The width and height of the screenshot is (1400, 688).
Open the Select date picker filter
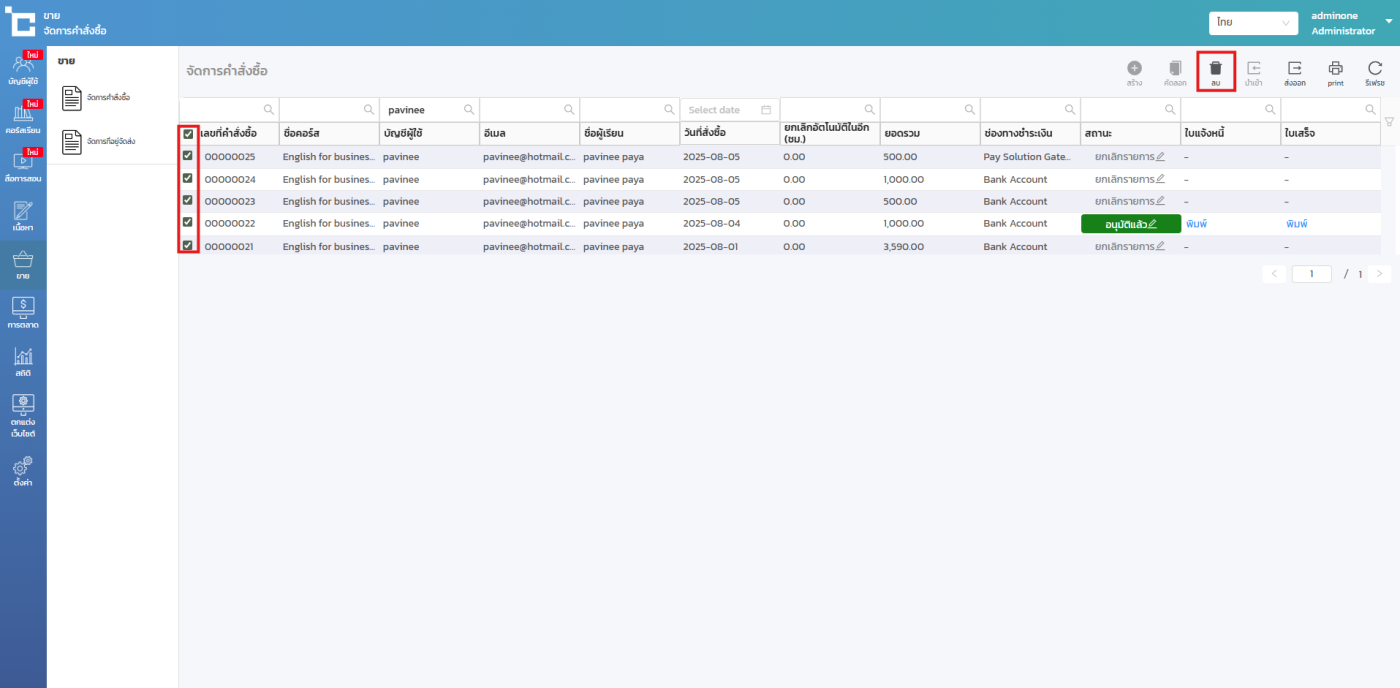[x=729, y=110]
